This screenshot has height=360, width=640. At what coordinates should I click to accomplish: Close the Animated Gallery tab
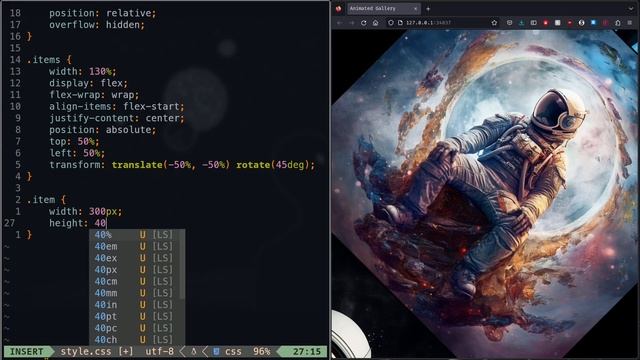[x=416, y=9]
